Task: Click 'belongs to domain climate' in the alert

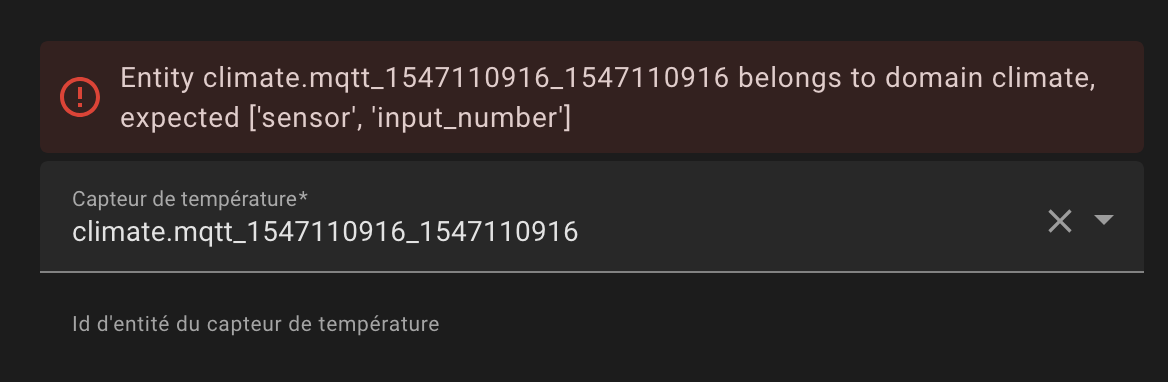Action: tap(916, 79)
